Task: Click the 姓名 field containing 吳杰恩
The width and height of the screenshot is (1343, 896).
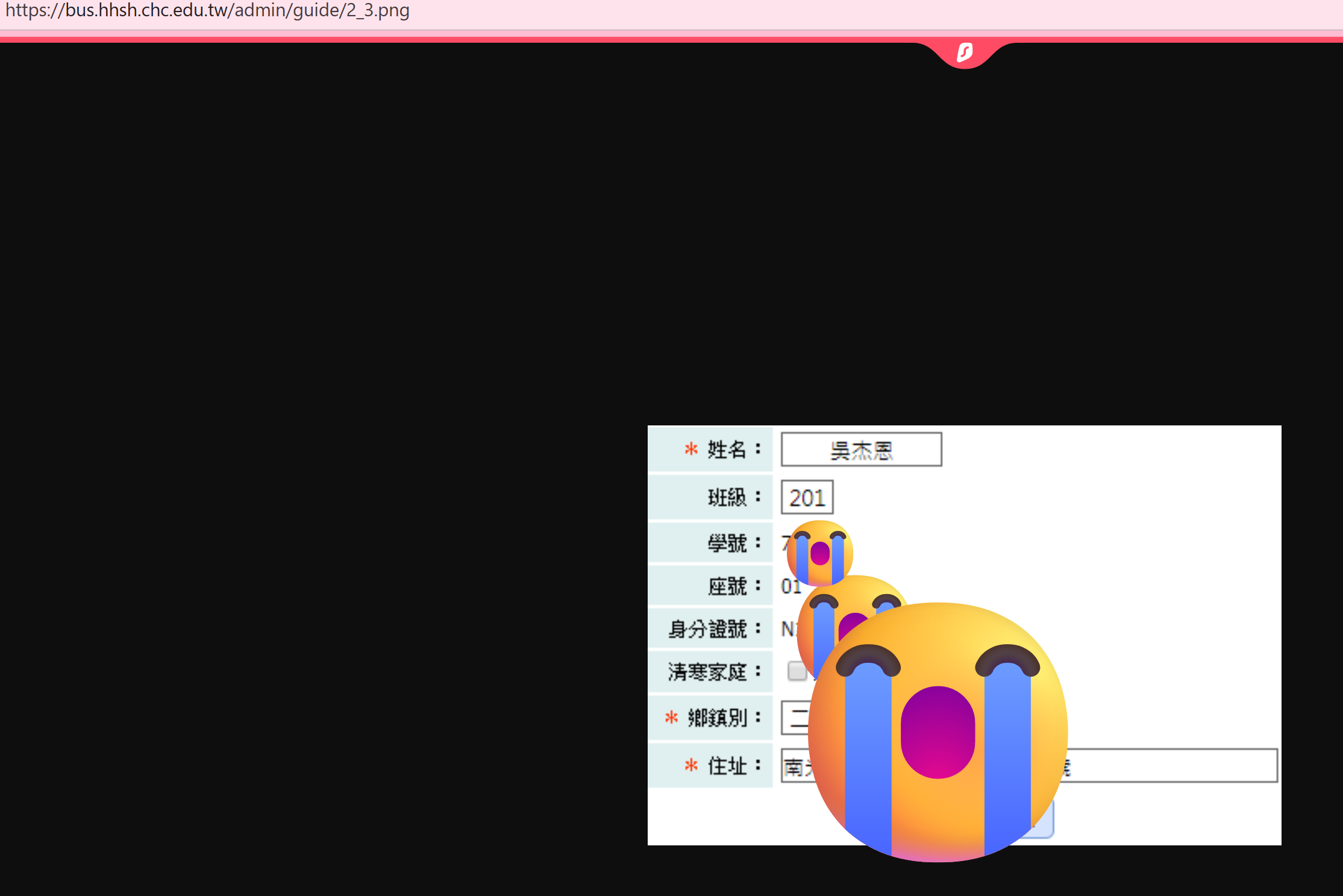Action: coord(861,450)
